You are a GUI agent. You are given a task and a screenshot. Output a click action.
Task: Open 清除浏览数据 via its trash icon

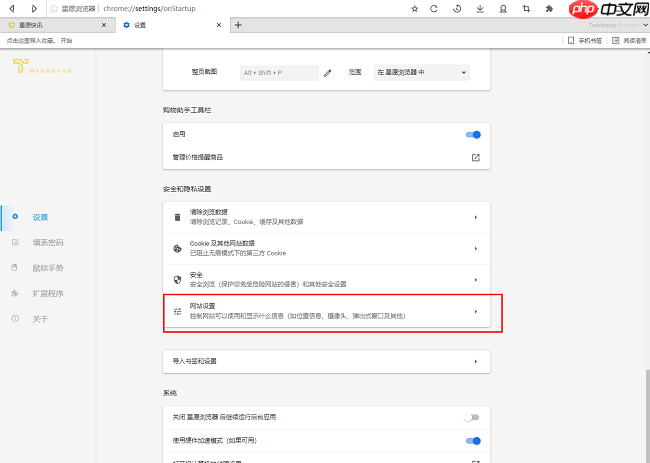click(177, 217)
